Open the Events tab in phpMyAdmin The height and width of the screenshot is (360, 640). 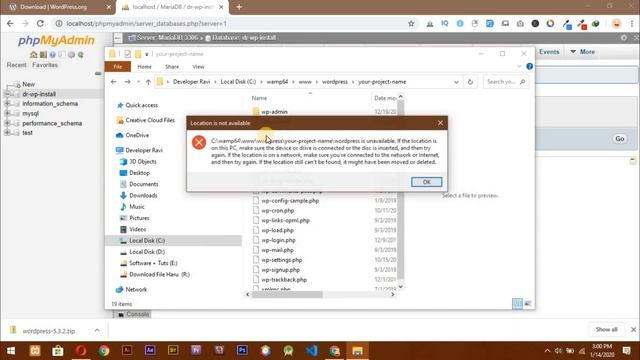click(549, 52)
